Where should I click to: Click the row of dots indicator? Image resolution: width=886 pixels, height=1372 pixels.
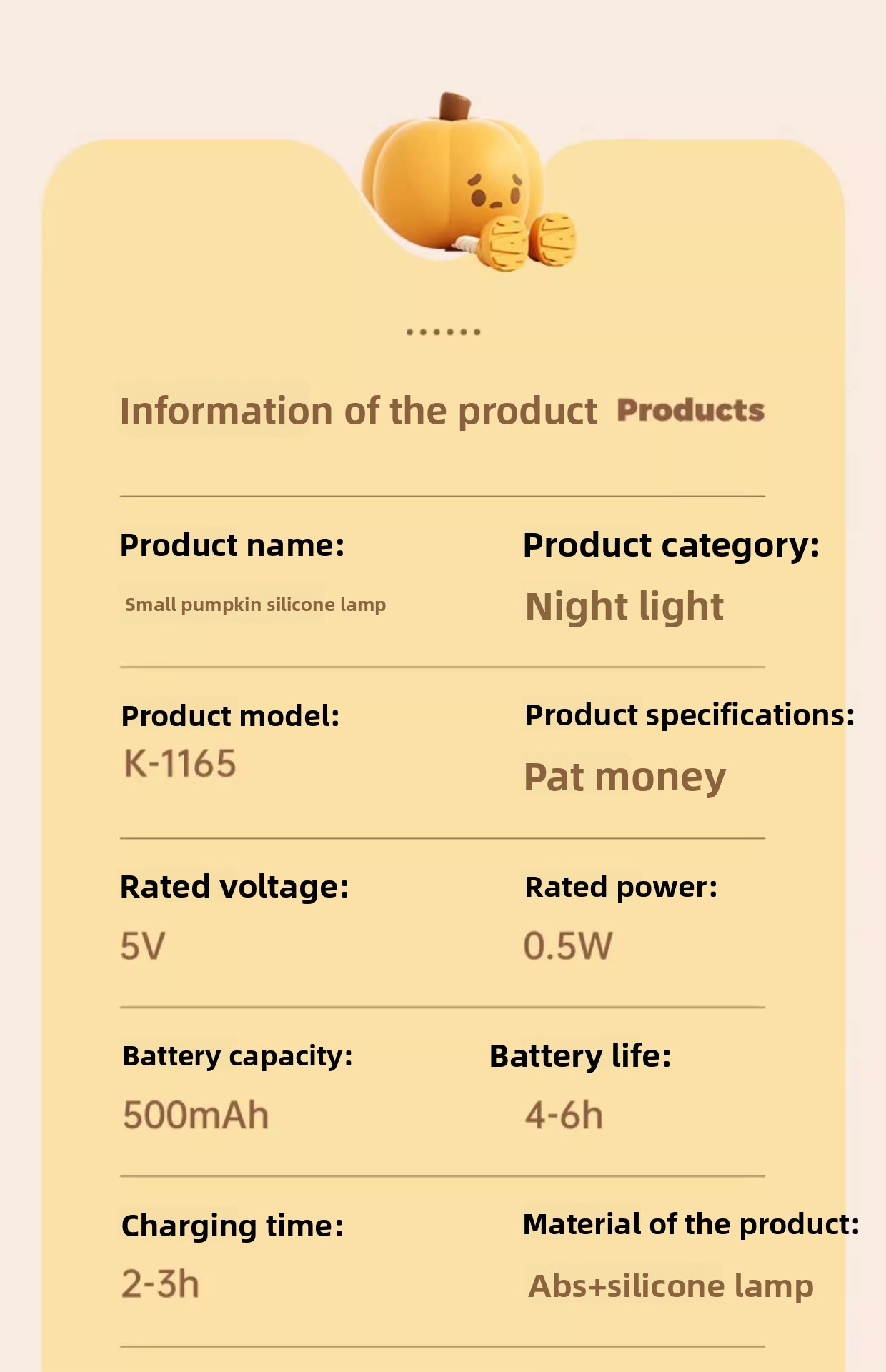tap(443, 332)
